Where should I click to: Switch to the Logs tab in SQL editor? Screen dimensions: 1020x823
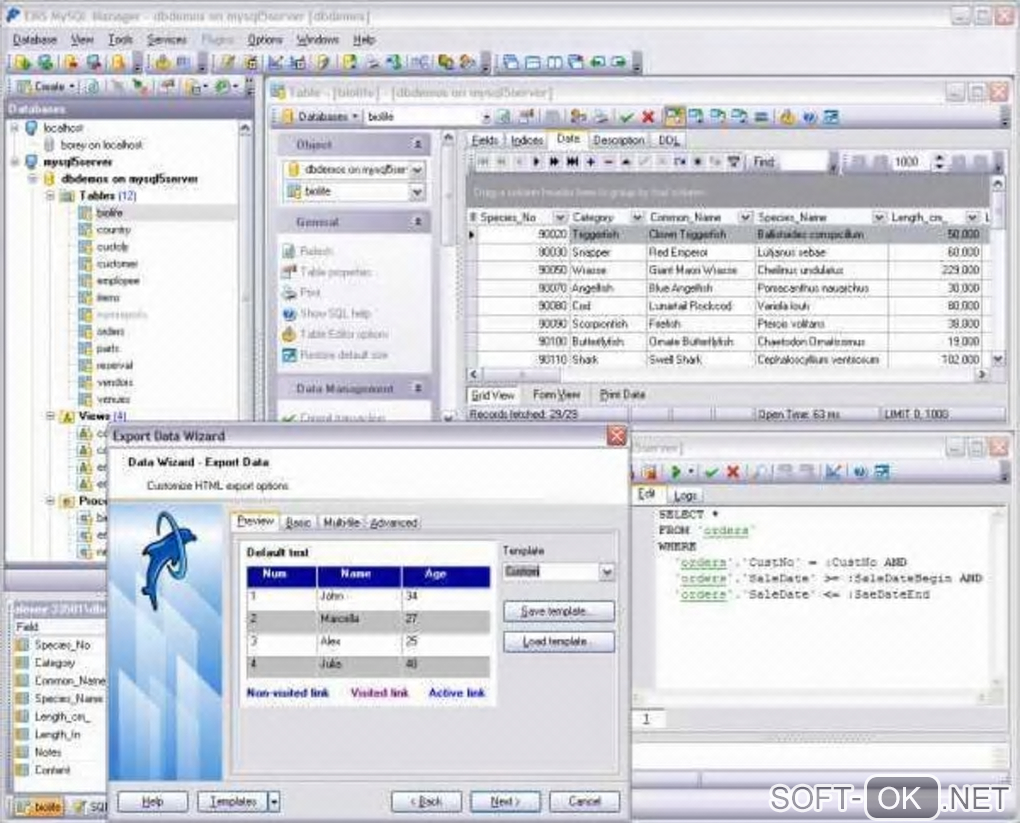pyautogui.click(x=685, y=495)
